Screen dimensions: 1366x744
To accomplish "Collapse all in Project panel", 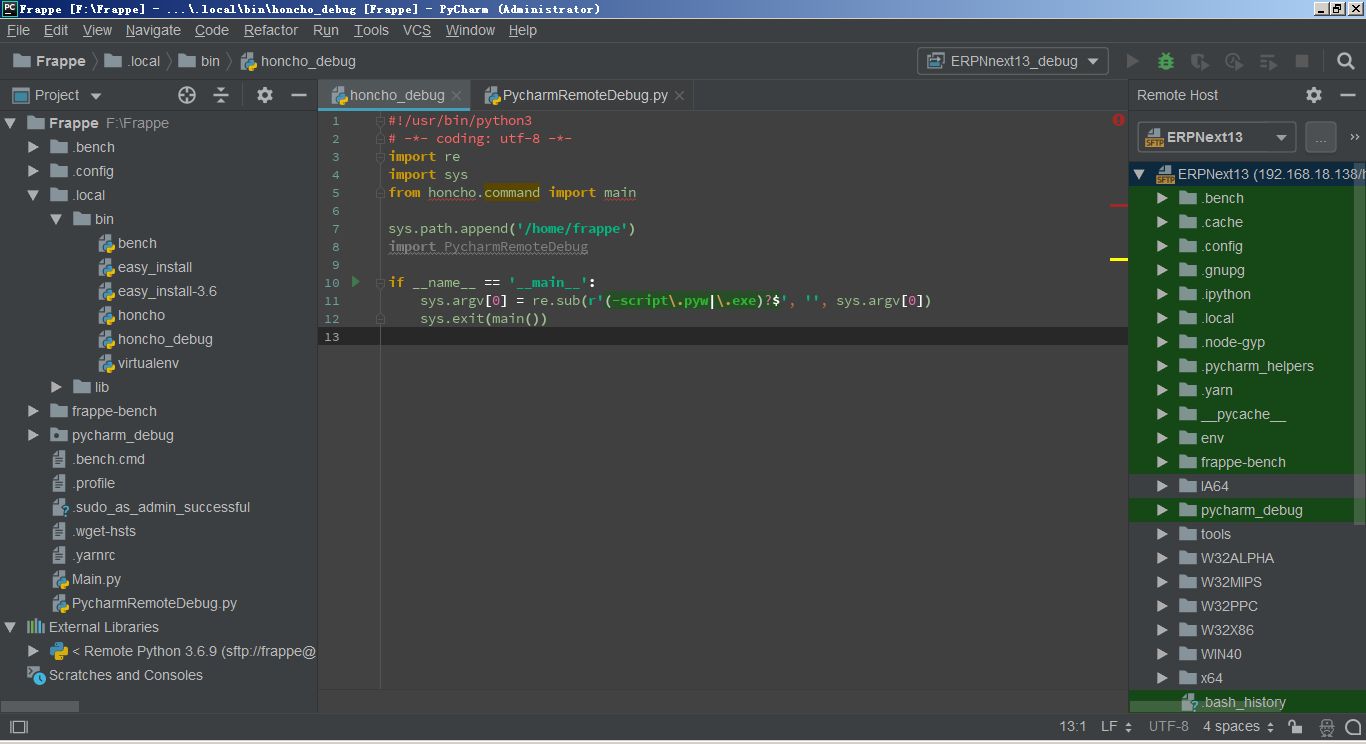I will click(x=221, y=95).
